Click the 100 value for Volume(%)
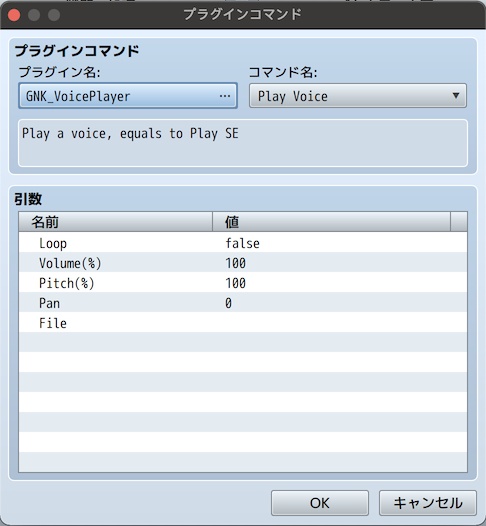 [235, 263]
